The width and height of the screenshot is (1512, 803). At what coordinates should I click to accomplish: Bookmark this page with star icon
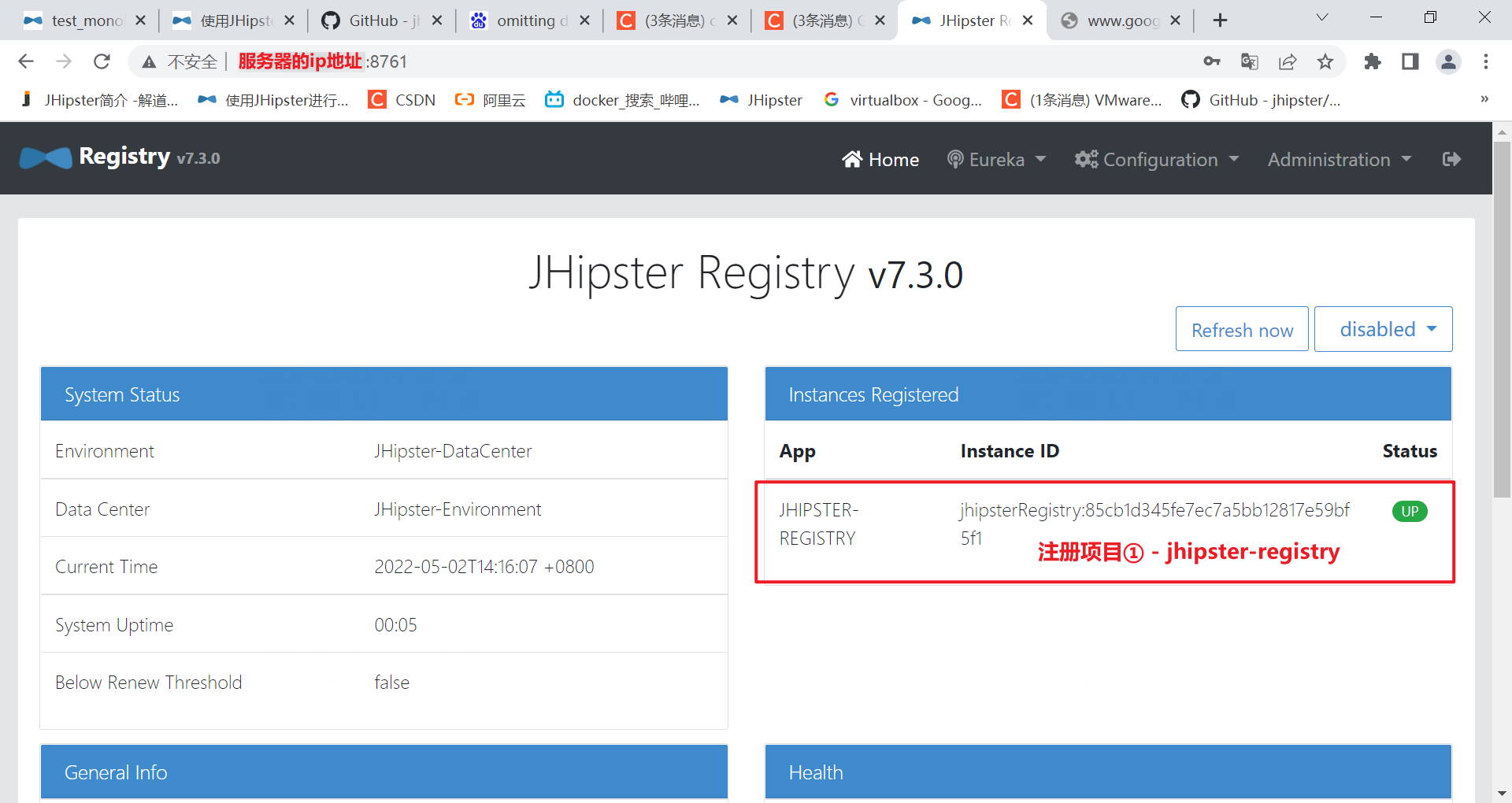[x=1325, y=61]
